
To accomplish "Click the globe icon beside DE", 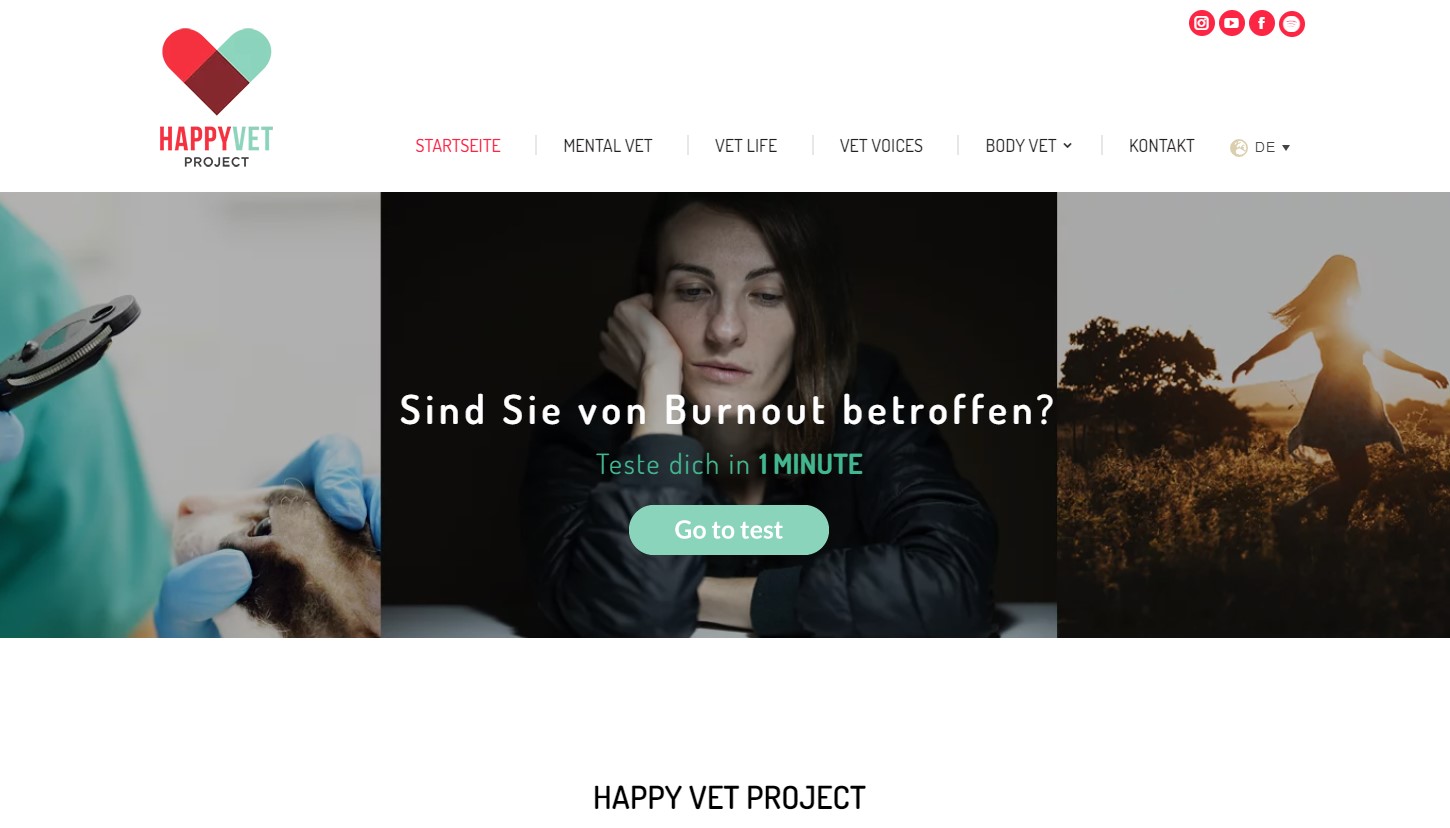I will coord(1238,148).
